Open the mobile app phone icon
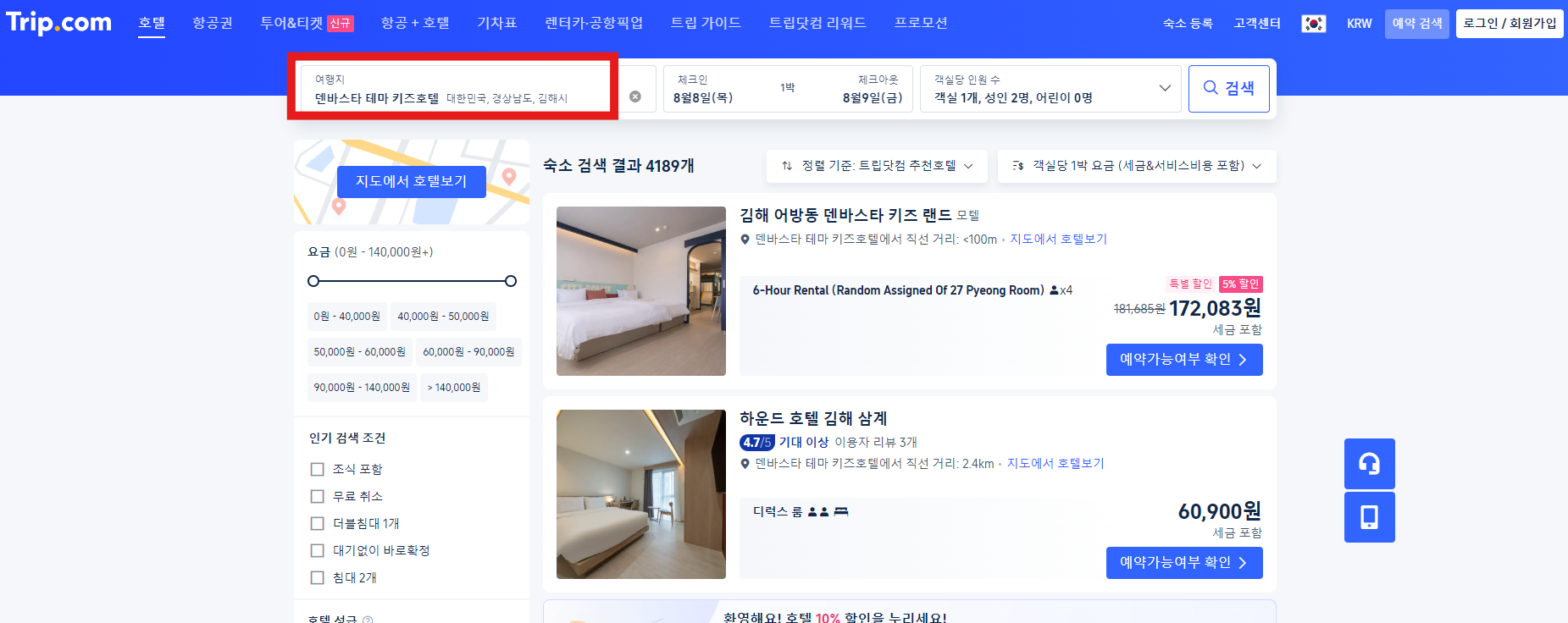Image resolution: width=1568 pixels, height=623 pixels. [x=1369, y=517]
